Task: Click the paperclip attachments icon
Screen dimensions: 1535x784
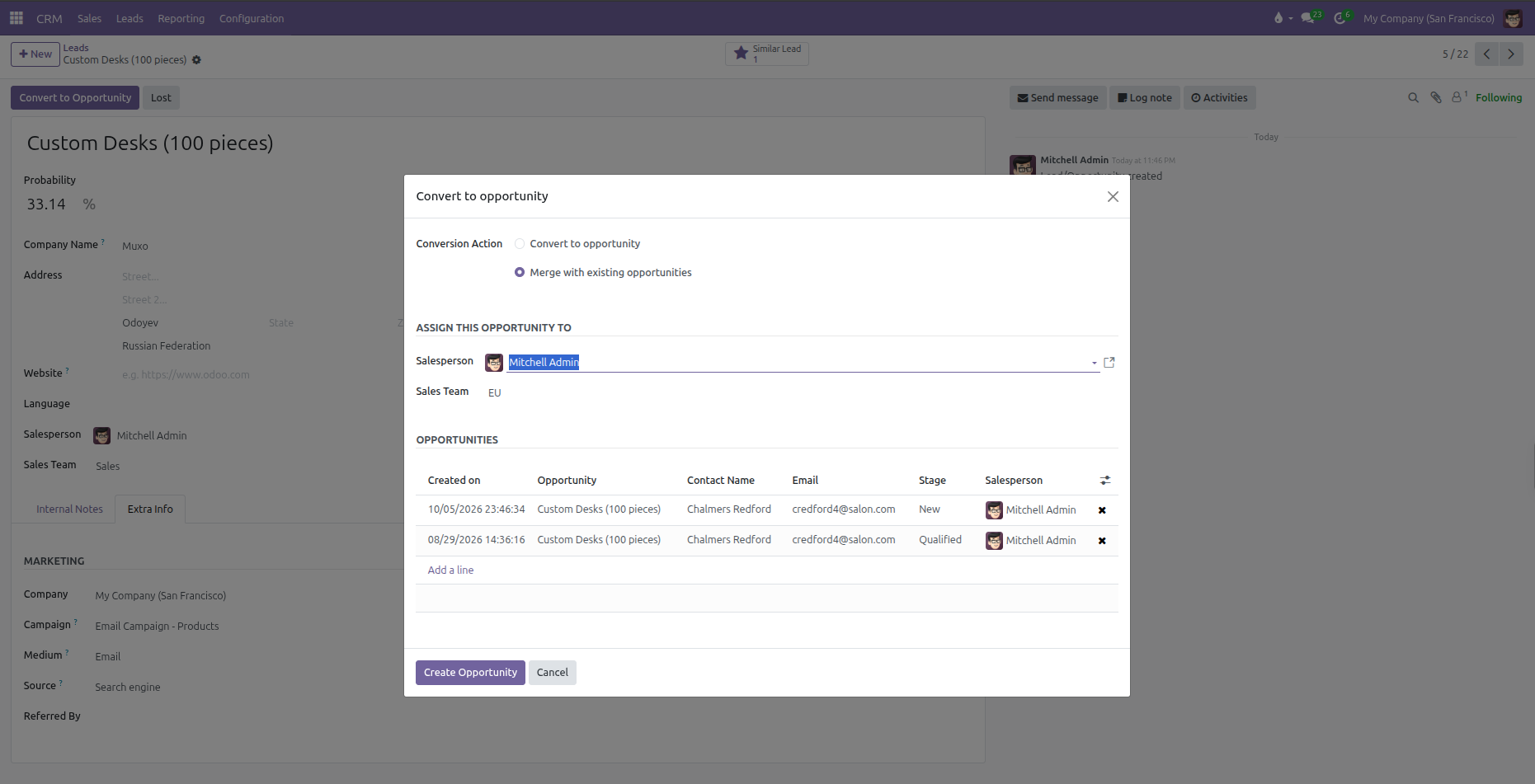Action: [1436, 97]
